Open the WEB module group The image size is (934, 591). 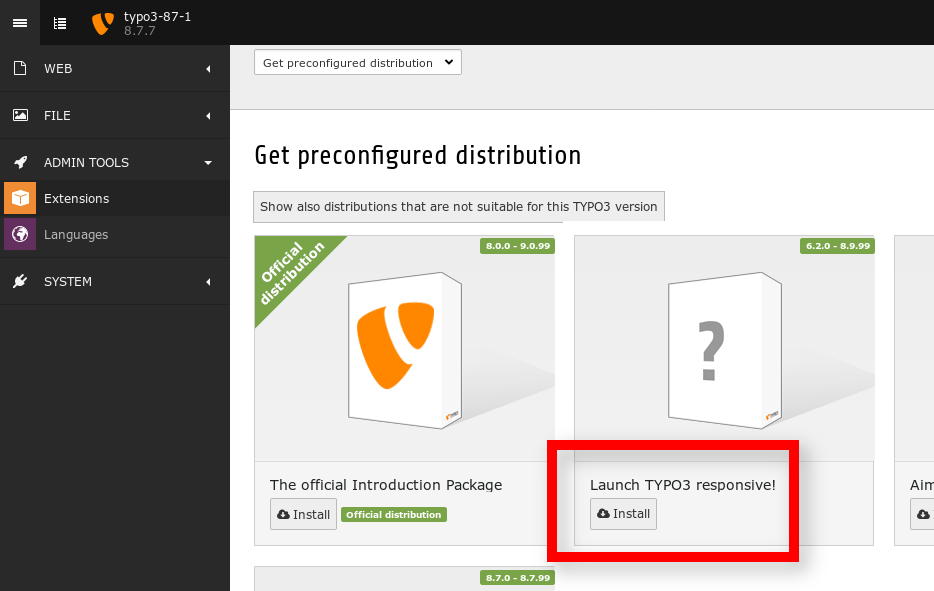[115, 69]
